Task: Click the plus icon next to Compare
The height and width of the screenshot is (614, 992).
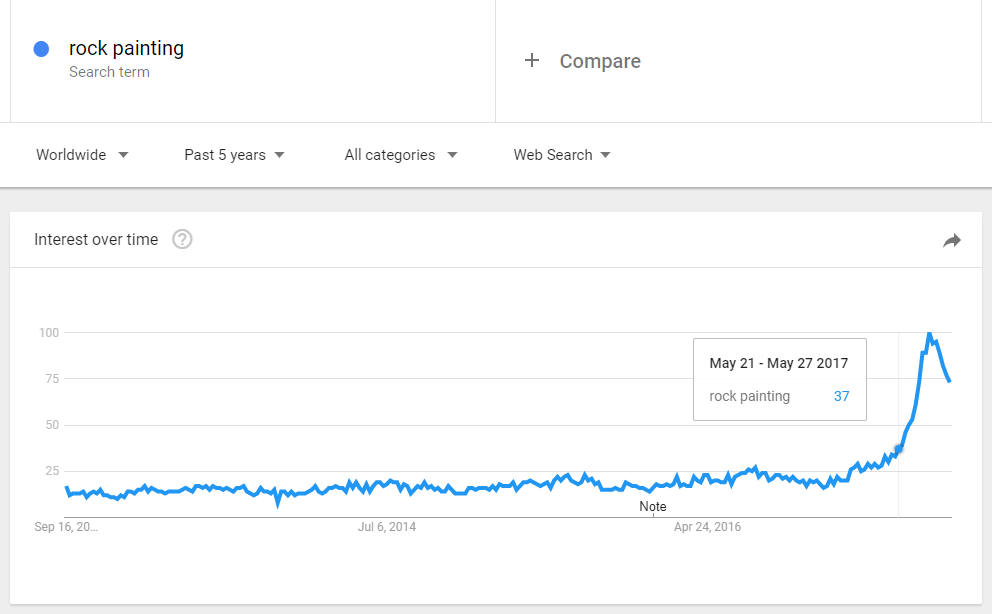Action: (532, 61)
